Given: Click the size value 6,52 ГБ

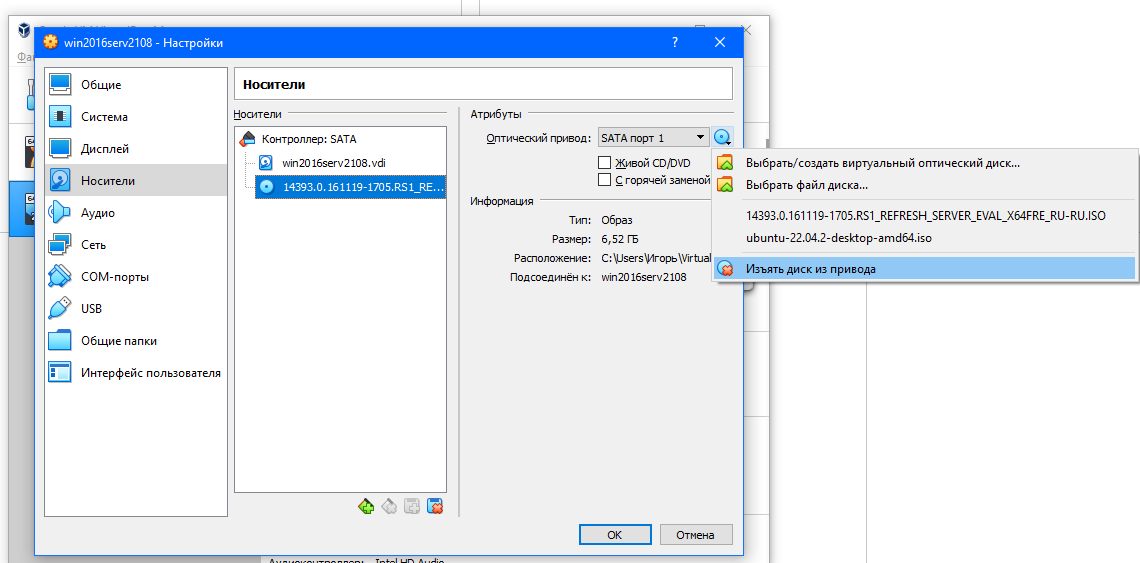Looking at the screenshot, I should tap(620, 239).
